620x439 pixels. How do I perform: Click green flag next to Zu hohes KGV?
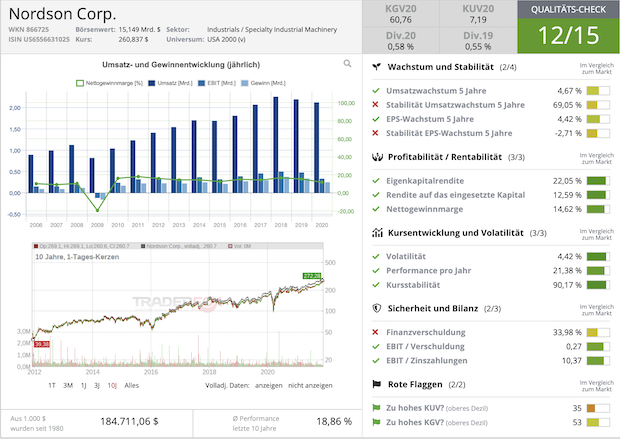click(376, 422)
